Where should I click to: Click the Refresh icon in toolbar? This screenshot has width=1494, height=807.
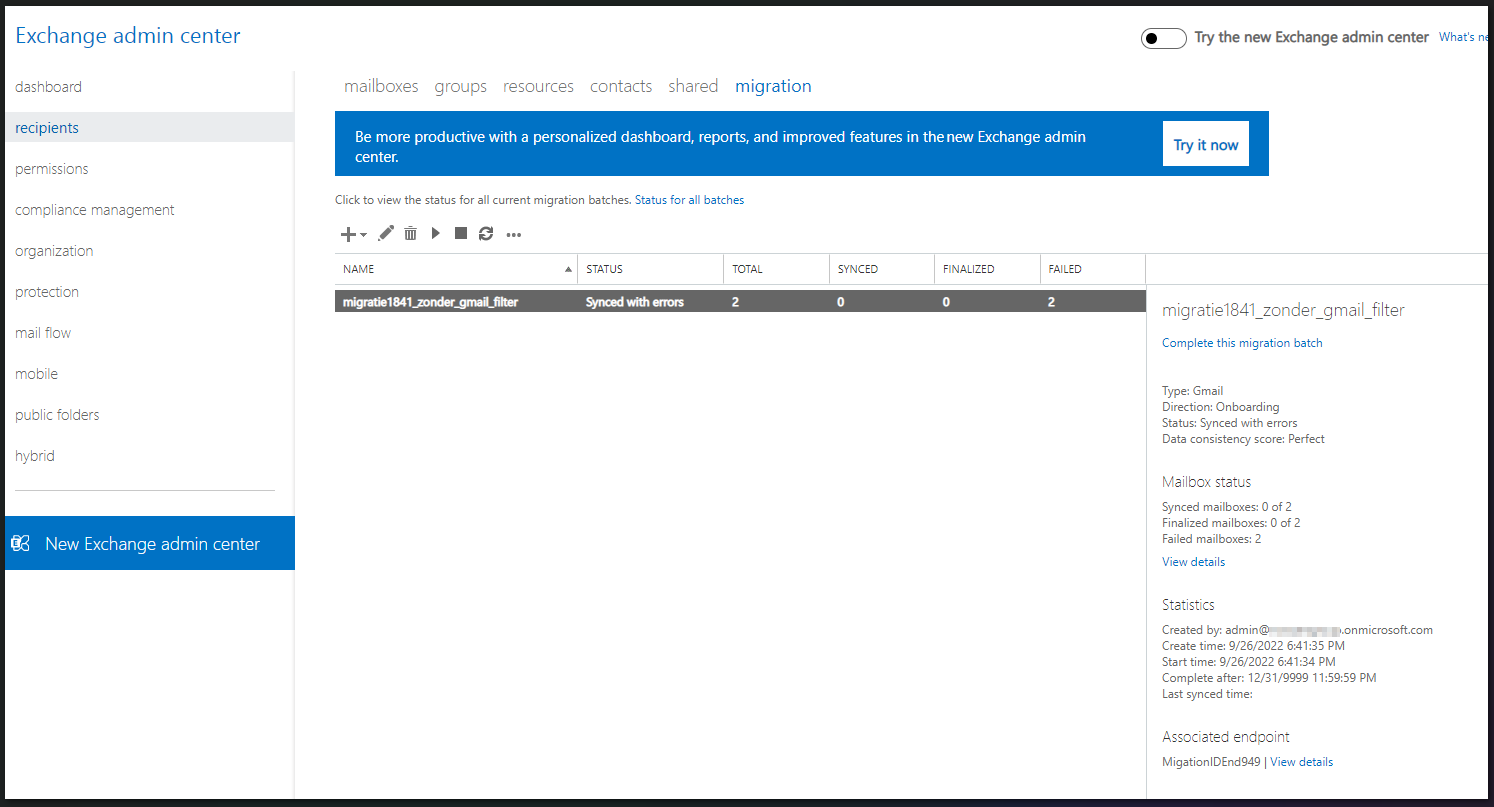pos(486,233)
